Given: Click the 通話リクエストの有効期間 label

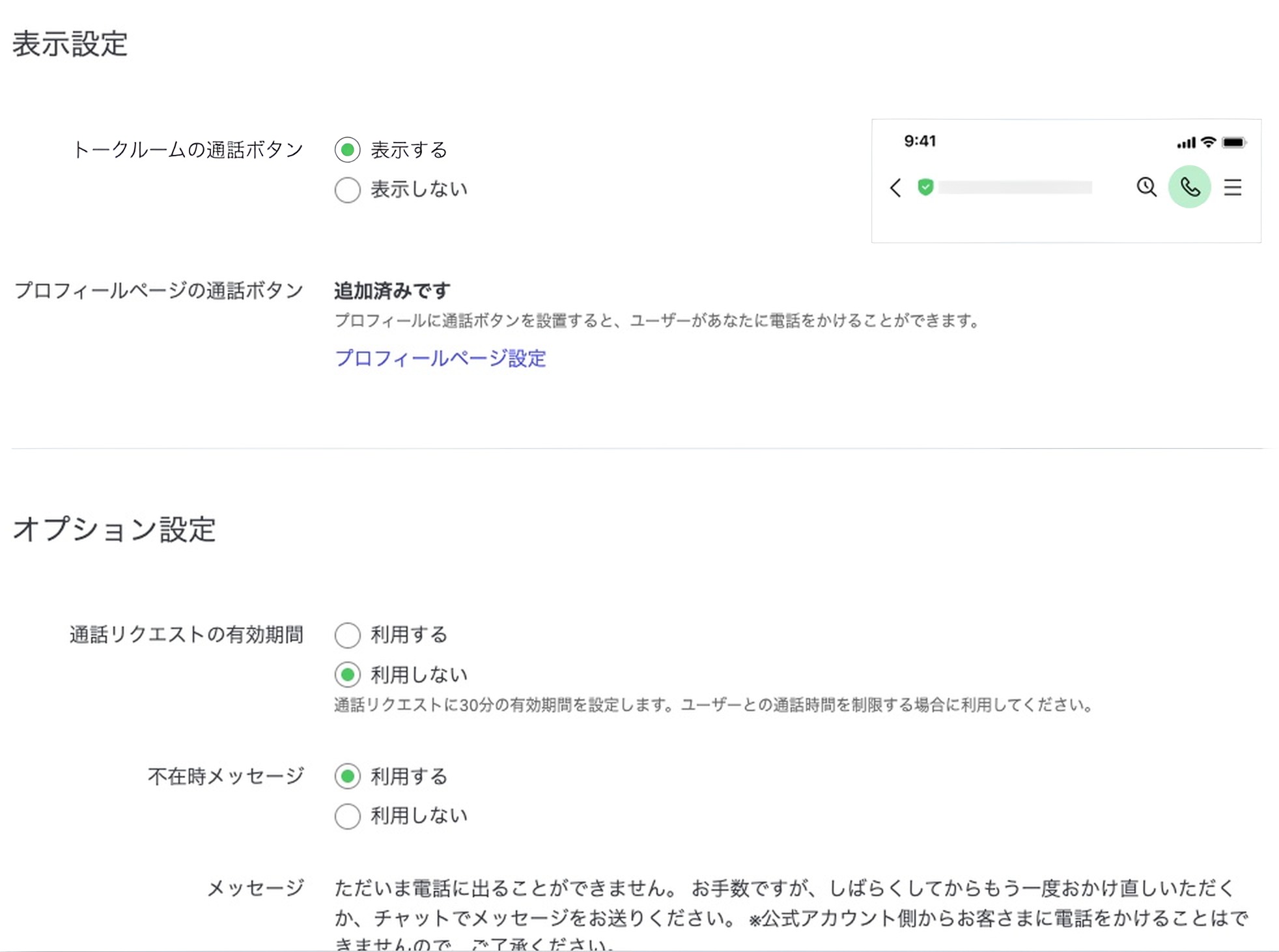Looking at the screenshot, I should click(x=186, y=634).
